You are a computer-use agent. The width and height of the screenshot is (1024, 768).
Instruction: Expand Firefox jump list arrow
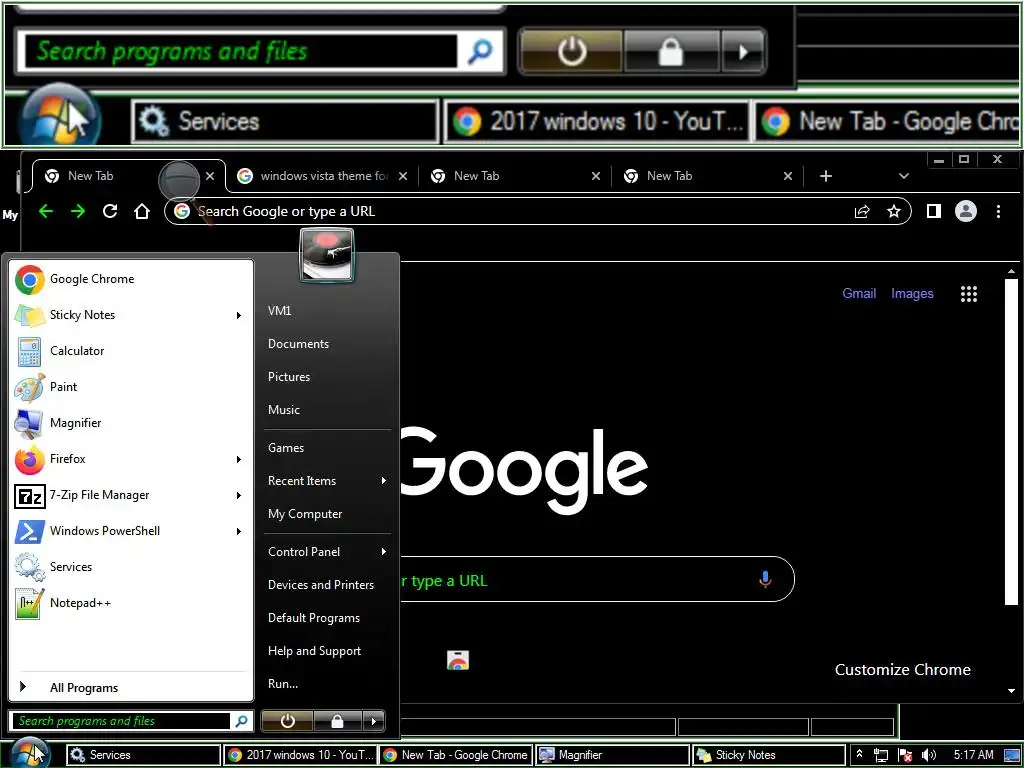[239, 459]
